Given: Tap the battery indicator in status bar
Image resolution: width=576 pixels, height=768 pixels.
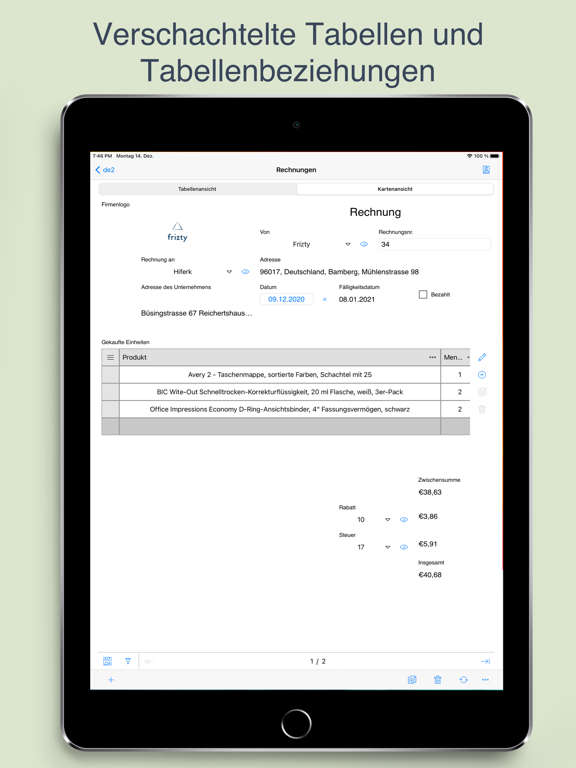Looking at the screenshot, I should tap(495, 156).
